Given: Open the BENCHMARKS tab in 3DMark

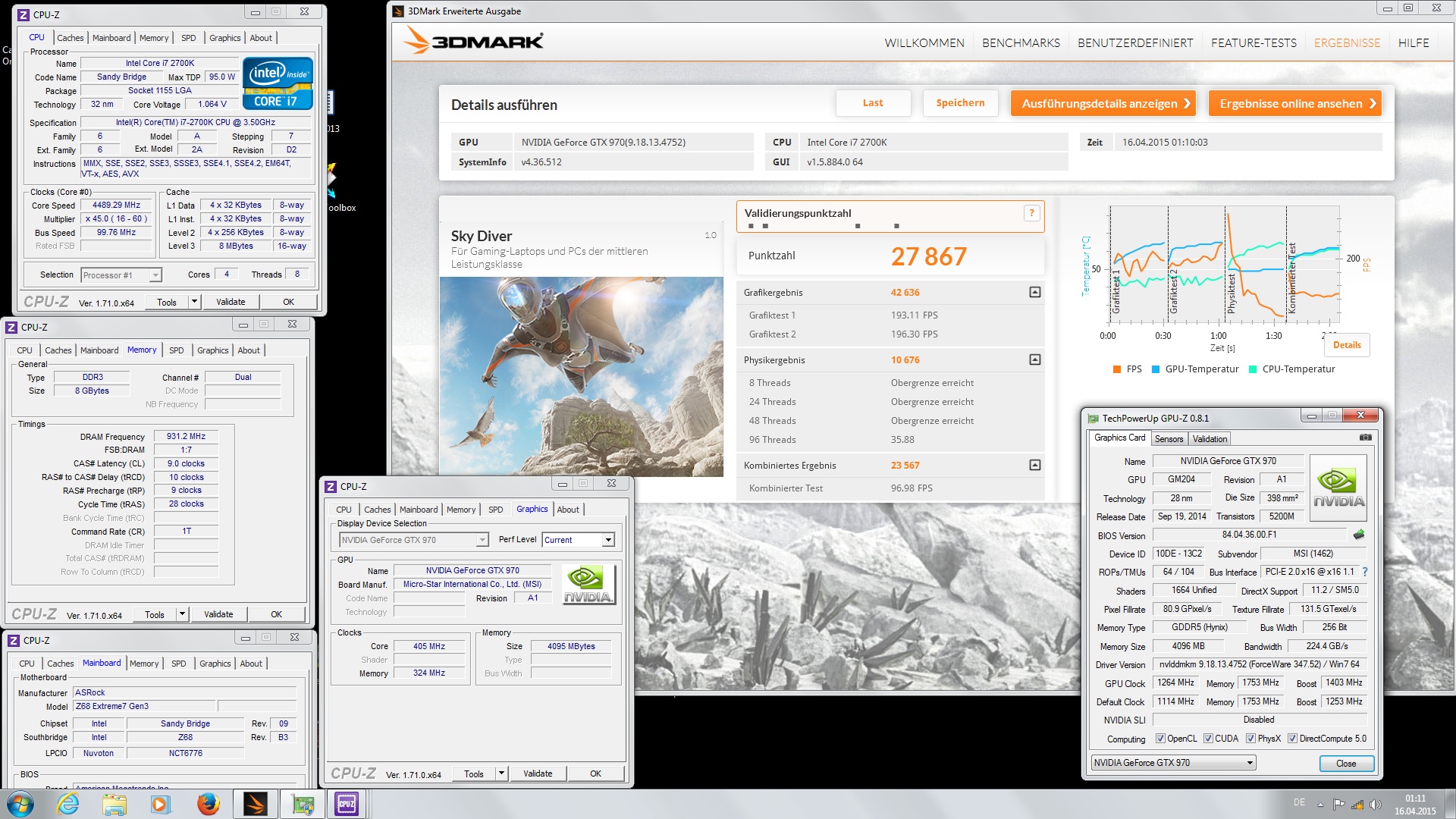Looking at the screenshot, I should (x=1021, y=43).
